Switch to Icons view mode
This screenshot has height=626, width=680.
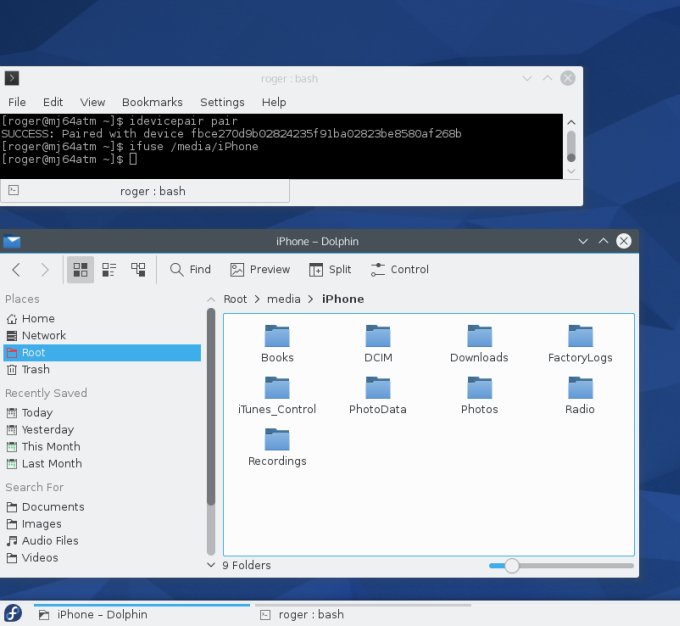point(80,270)
